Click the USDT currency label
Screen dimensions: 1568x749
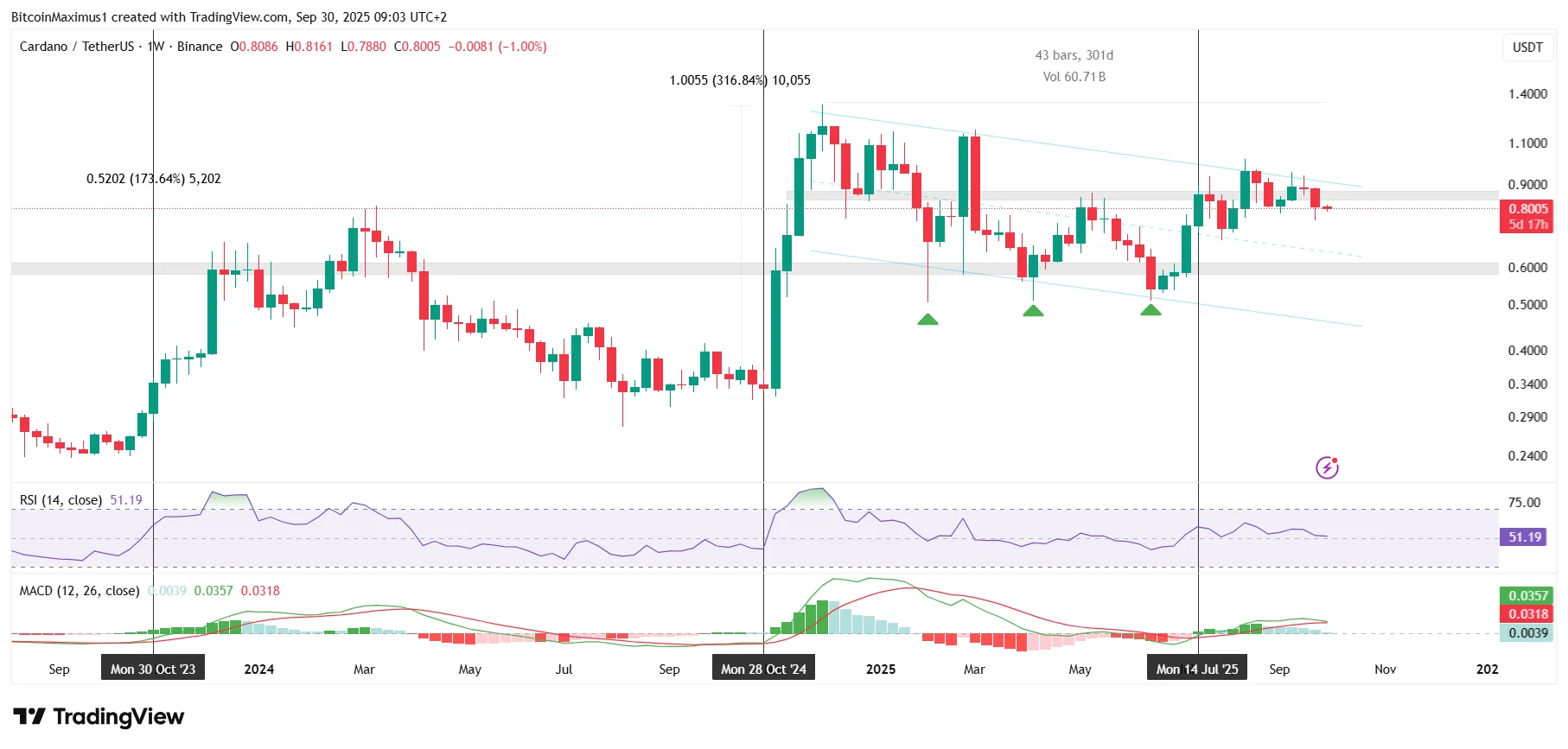pos(1527,47)
